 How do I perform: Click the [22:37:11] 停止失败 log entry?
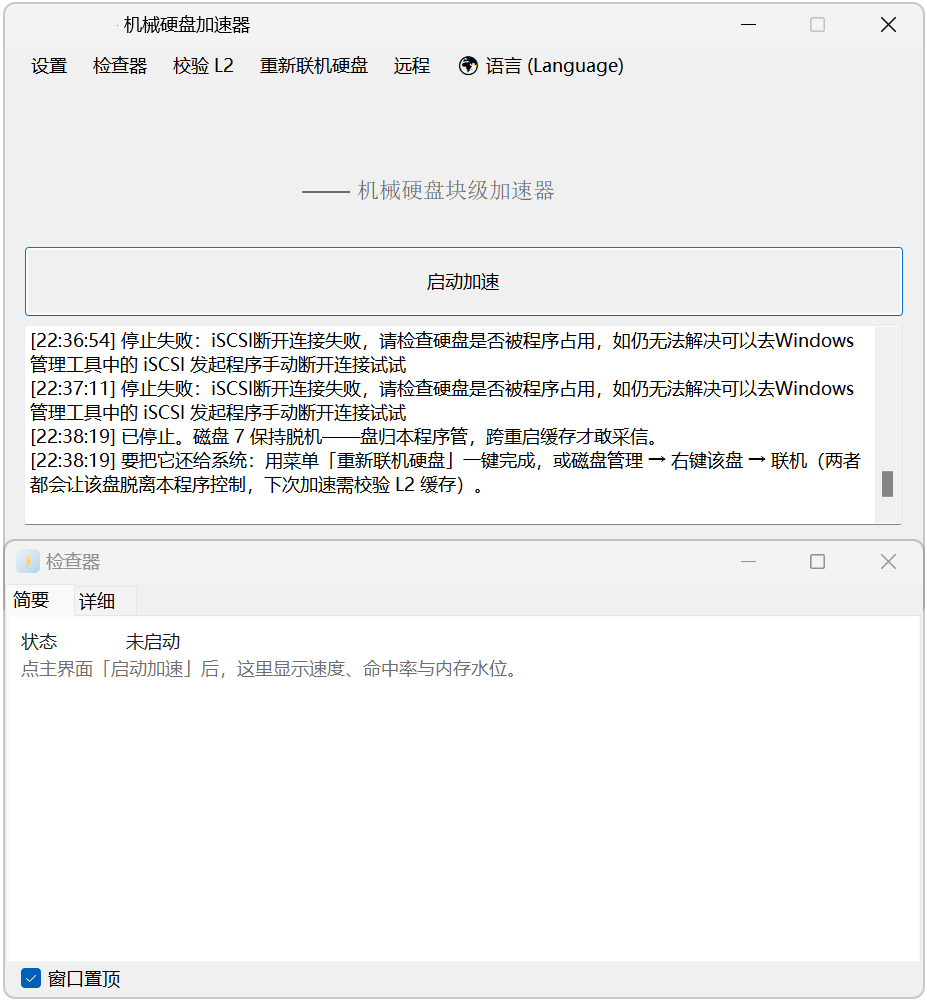tap(442, 401)
